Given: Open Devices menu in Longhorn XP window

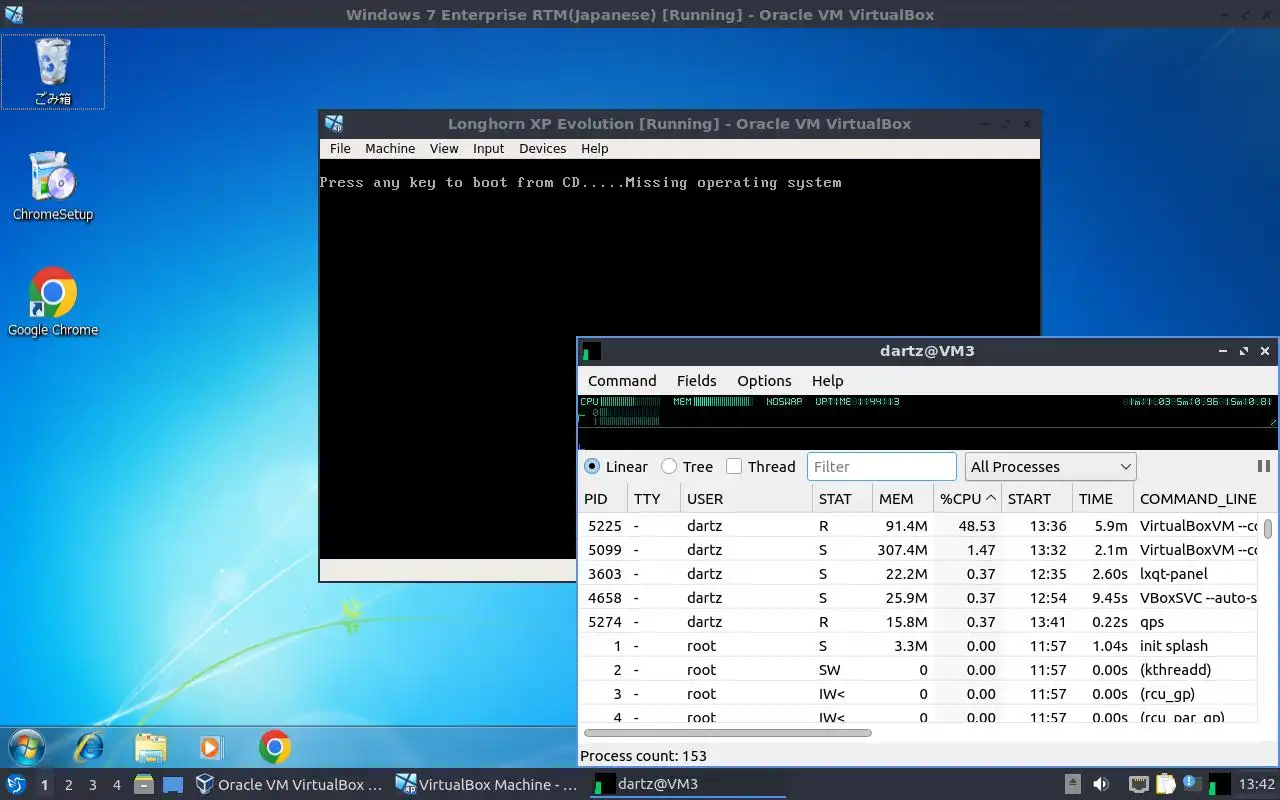Looking at the screenshot, I should (542, 148).
